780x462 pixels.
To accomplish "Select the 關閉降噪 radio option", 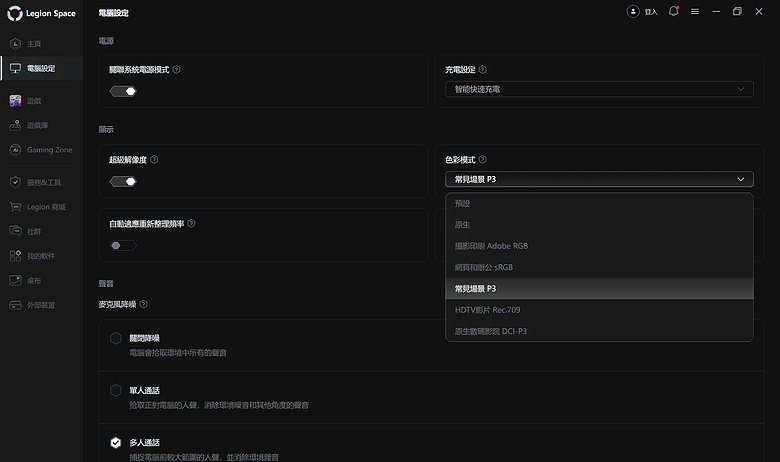I will pos(115,338).
